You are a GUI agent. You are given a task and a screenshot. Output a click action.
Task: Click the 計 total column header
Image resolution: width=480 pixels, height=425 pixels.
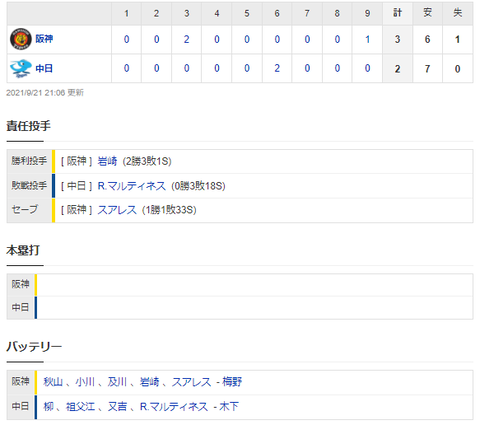coord(397,13)
